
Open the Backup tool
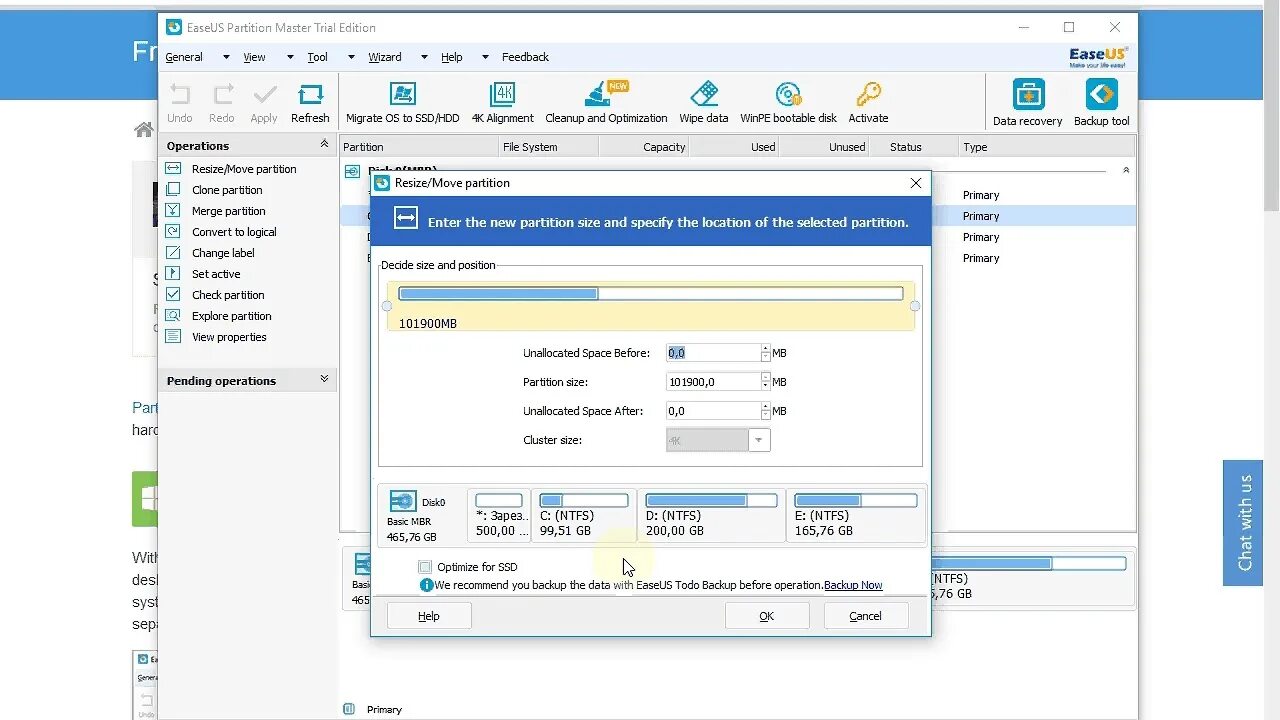[1101, 103]
